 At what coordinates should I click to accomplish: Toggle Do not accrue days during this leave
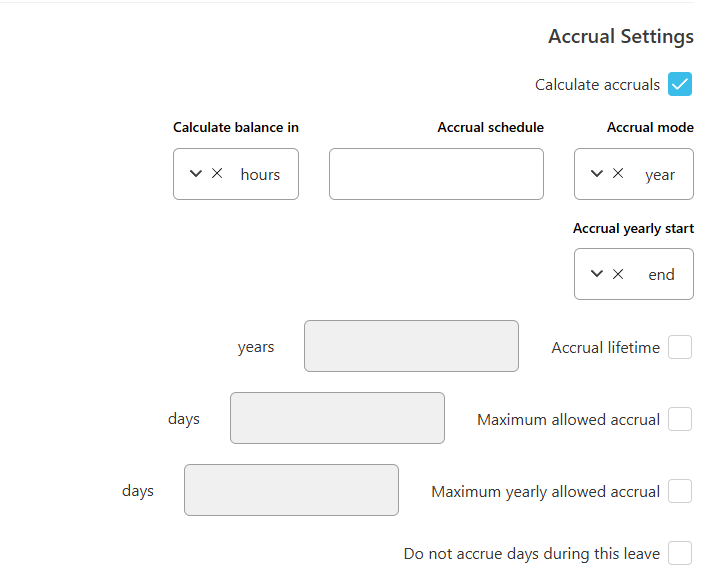click(680, 553)
